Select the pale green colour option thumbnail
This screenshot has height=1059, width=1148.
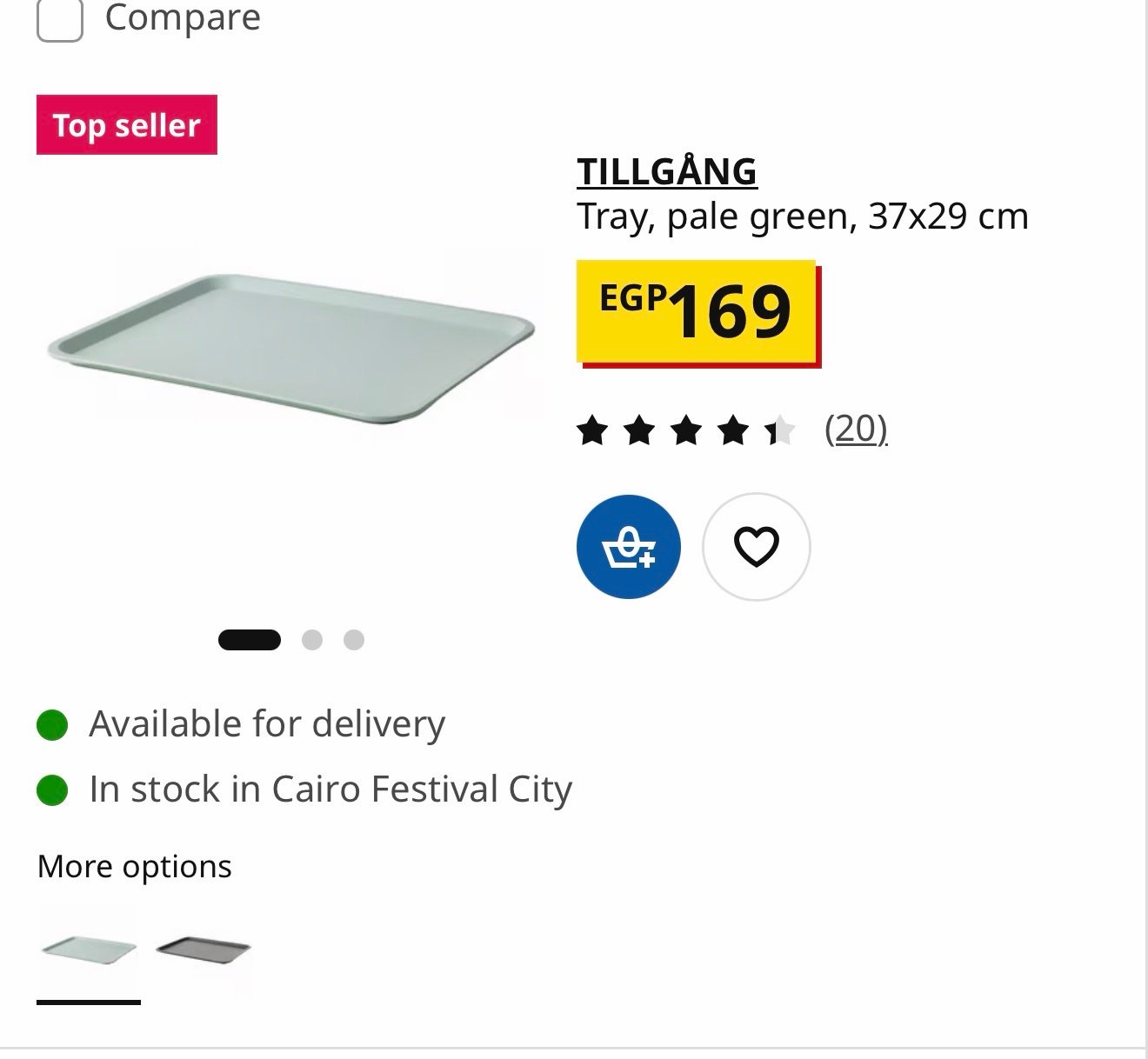[88, 949]
